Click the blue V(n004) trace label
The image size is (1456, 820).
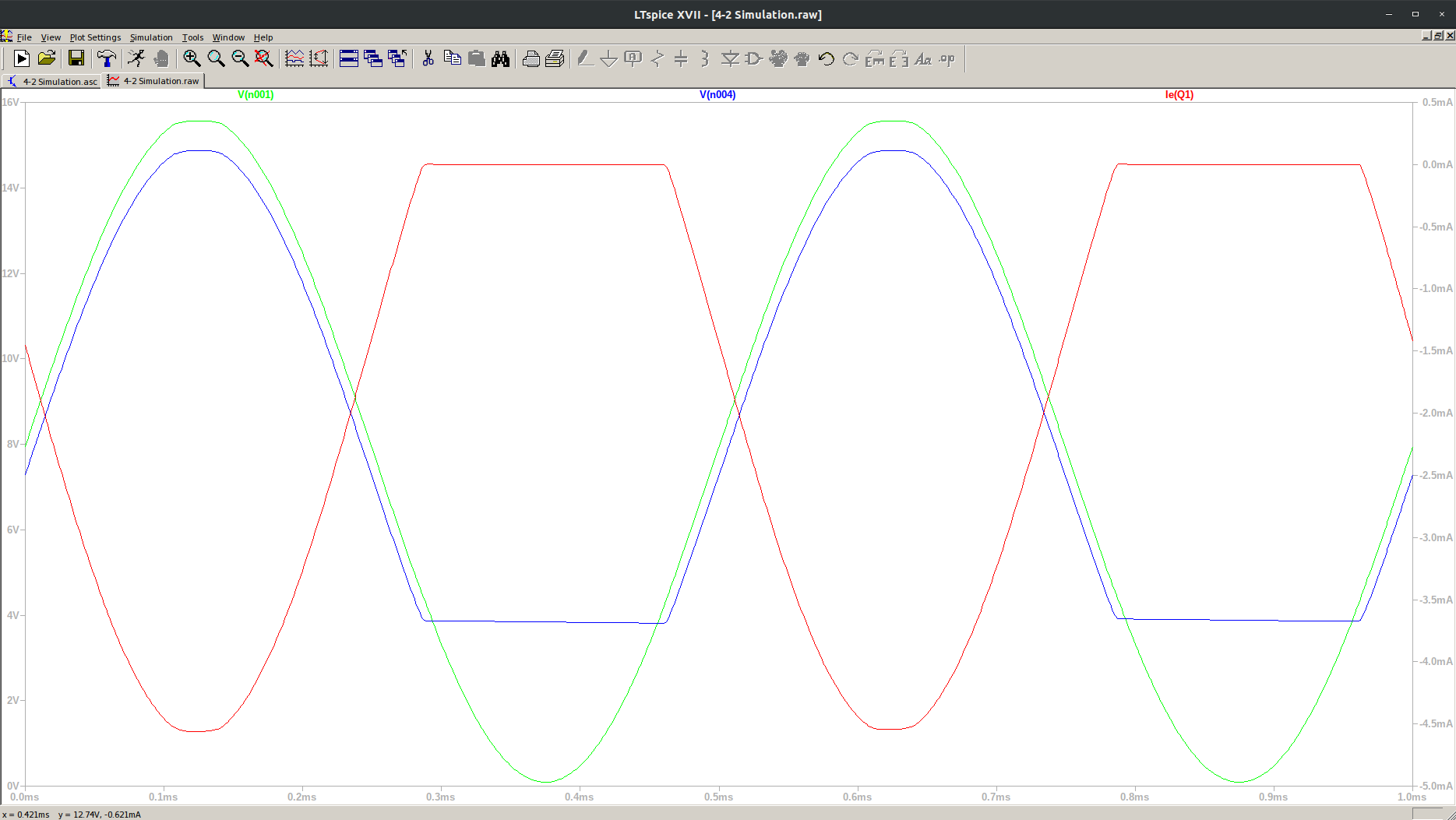pos(717,95)
